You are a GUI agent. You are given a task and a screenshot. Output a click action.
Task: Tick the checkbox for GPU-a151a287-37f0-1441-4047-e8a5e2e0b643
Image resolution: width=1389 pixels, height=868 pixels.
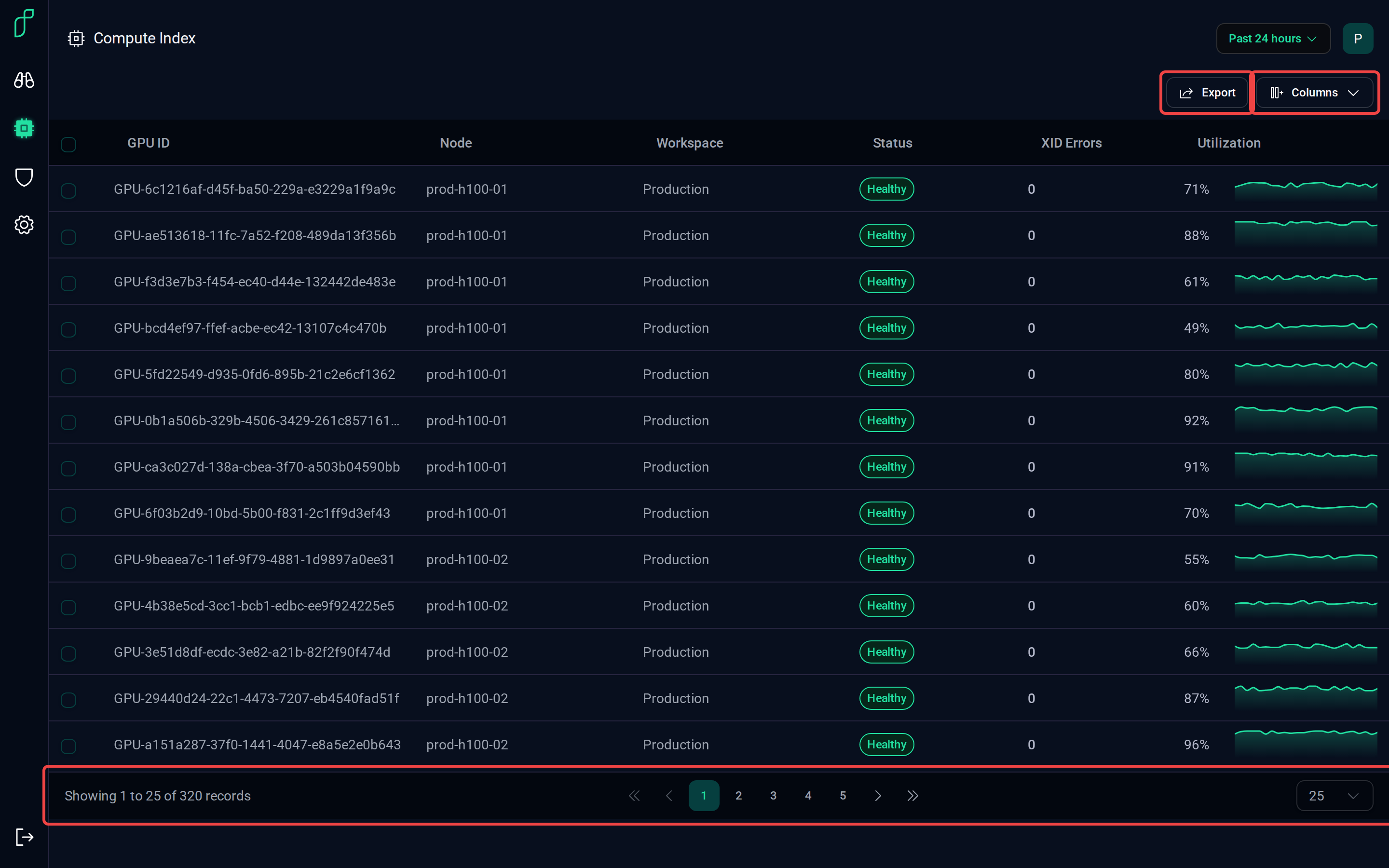68,746
